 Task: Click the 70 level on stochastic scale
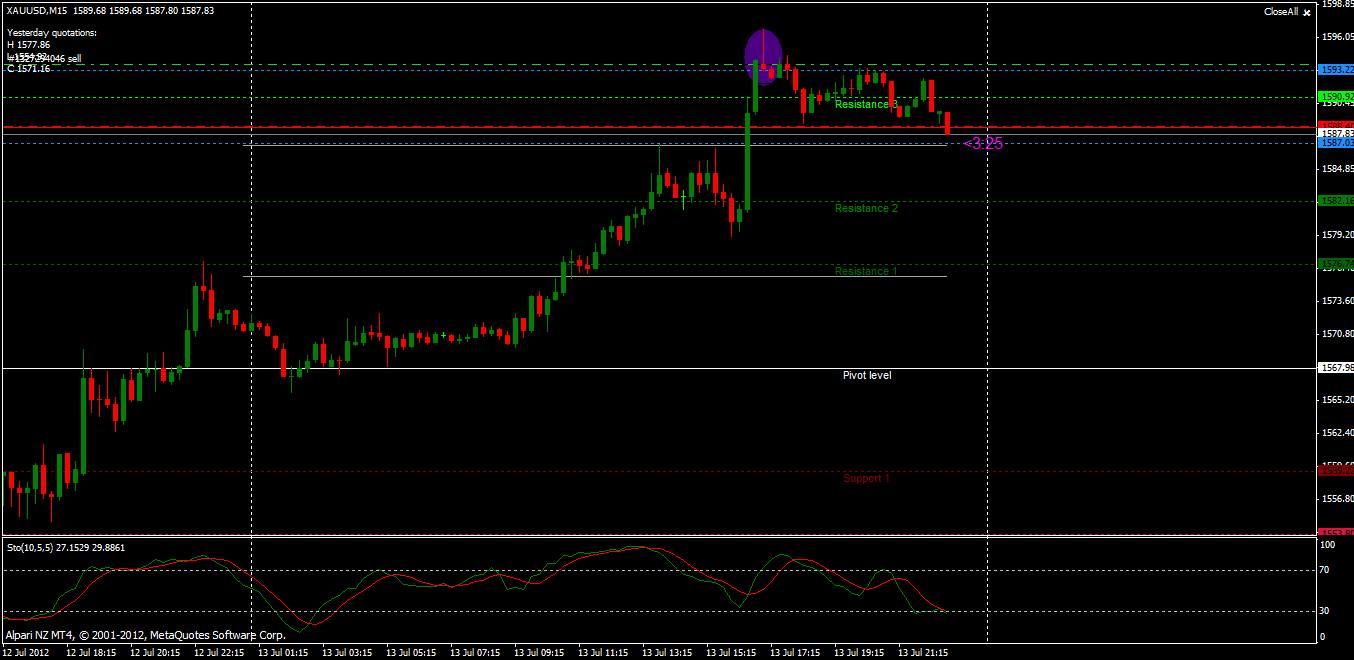tap(1326, 571)
